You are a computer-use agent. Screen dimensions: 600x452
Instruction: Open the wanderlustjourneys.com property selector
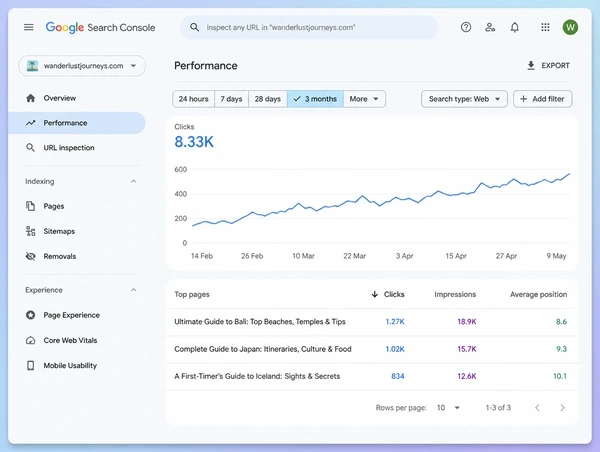click(x=82, y=65)
